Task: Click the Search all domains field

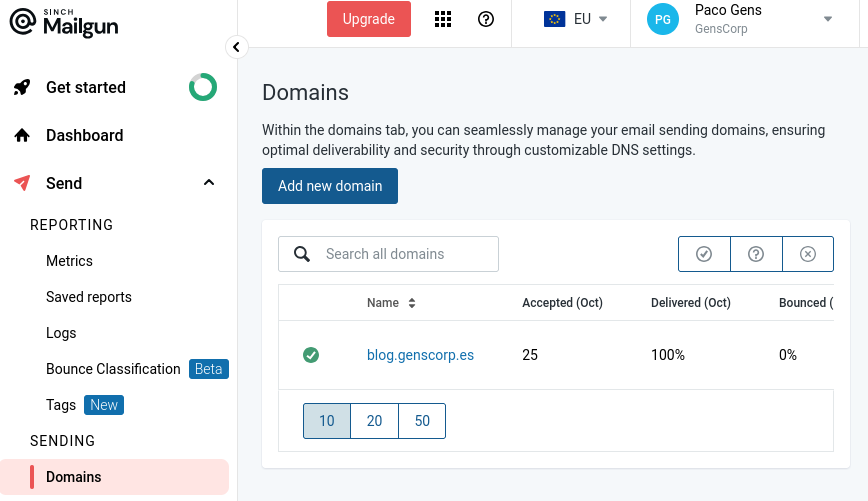Action: 405,254
